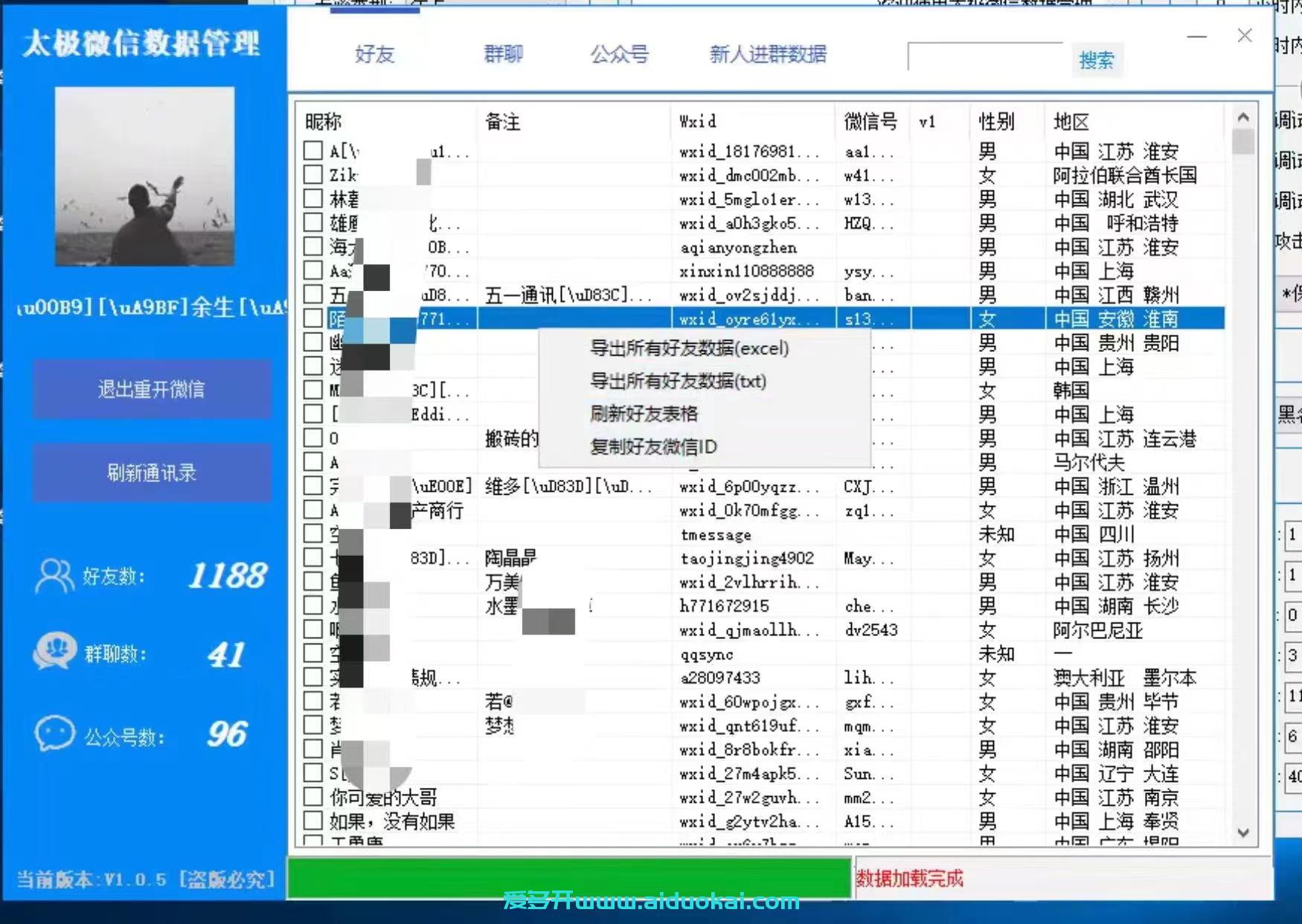The height and width of the screenshot is (924, 1302).
Task: Click the 刷新通讯录 button
Action: [152, 472]
